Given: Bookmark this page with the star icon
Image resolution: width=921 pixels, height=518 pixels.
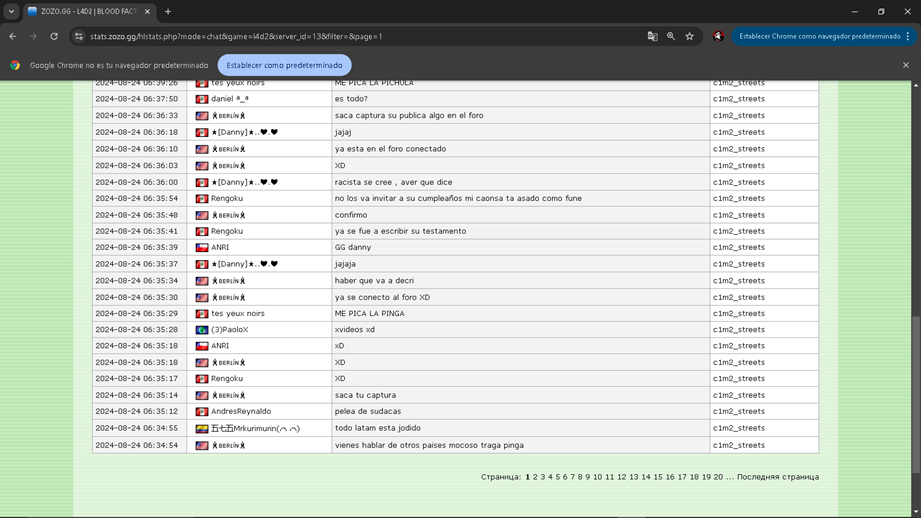Looking at the screenshot, I should pyautogui.click(x=690, y=36).
